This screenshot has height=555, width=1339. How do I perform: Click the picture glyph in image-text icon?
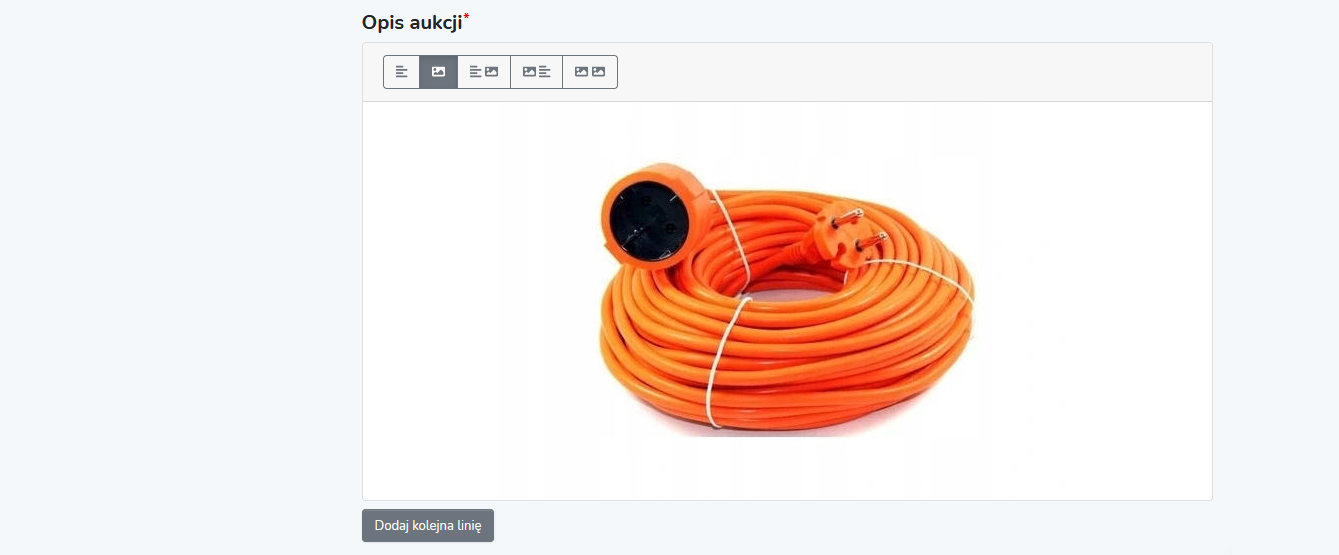(530, 72)
